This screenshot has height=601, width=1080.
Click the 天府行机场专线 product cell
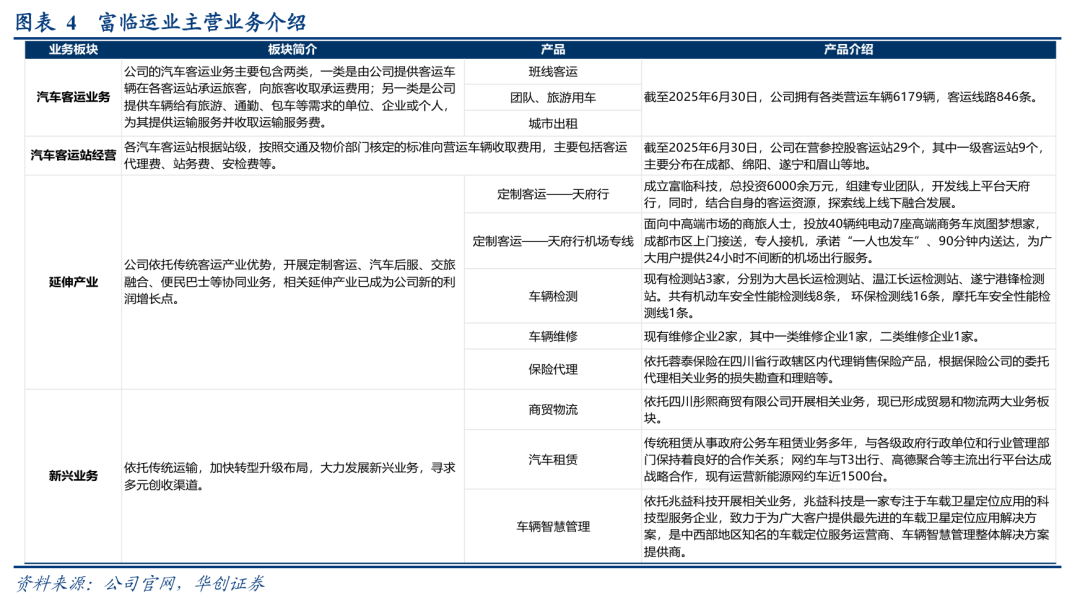552,241
